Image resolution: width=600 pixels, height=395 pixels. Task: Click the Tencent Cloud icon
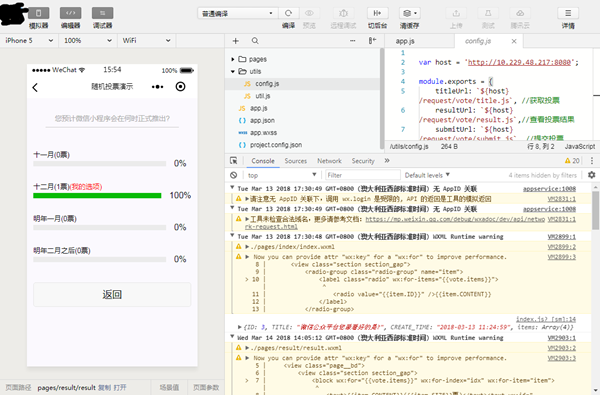click(x=520, y=13)
